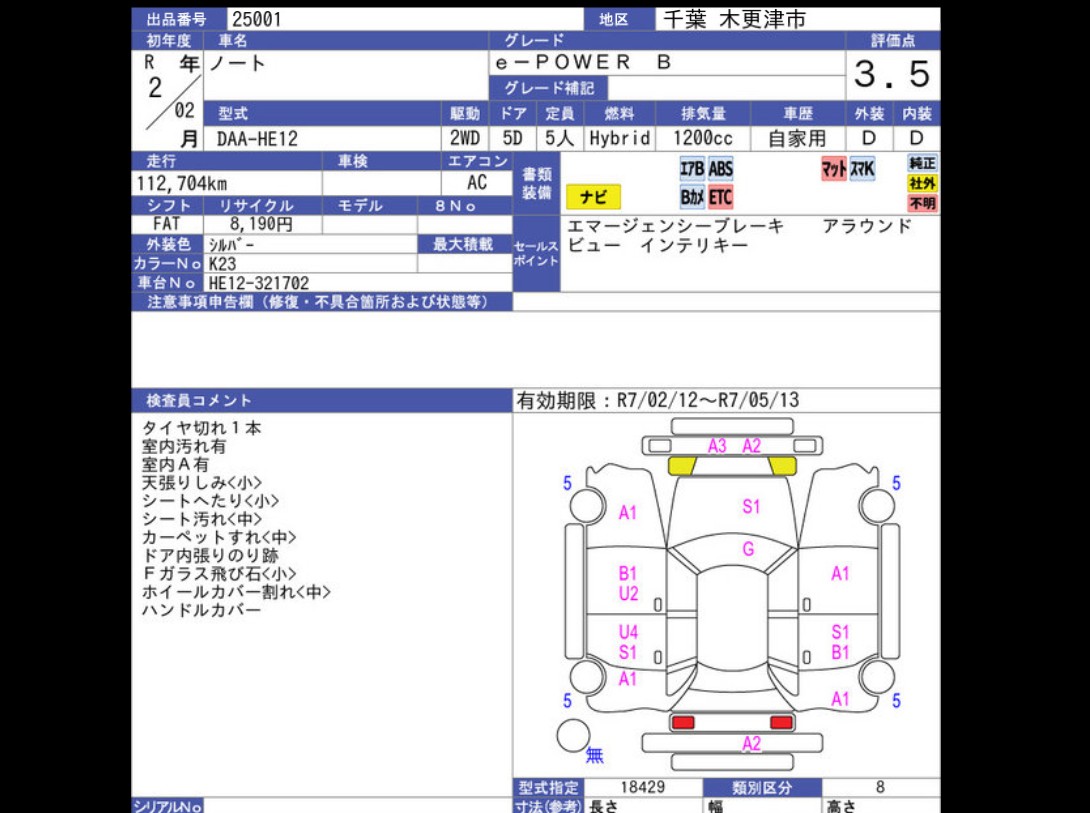Click the comment 天張りしみ<小>
This screenshot has height=813, width=1090.
[202, 482]
